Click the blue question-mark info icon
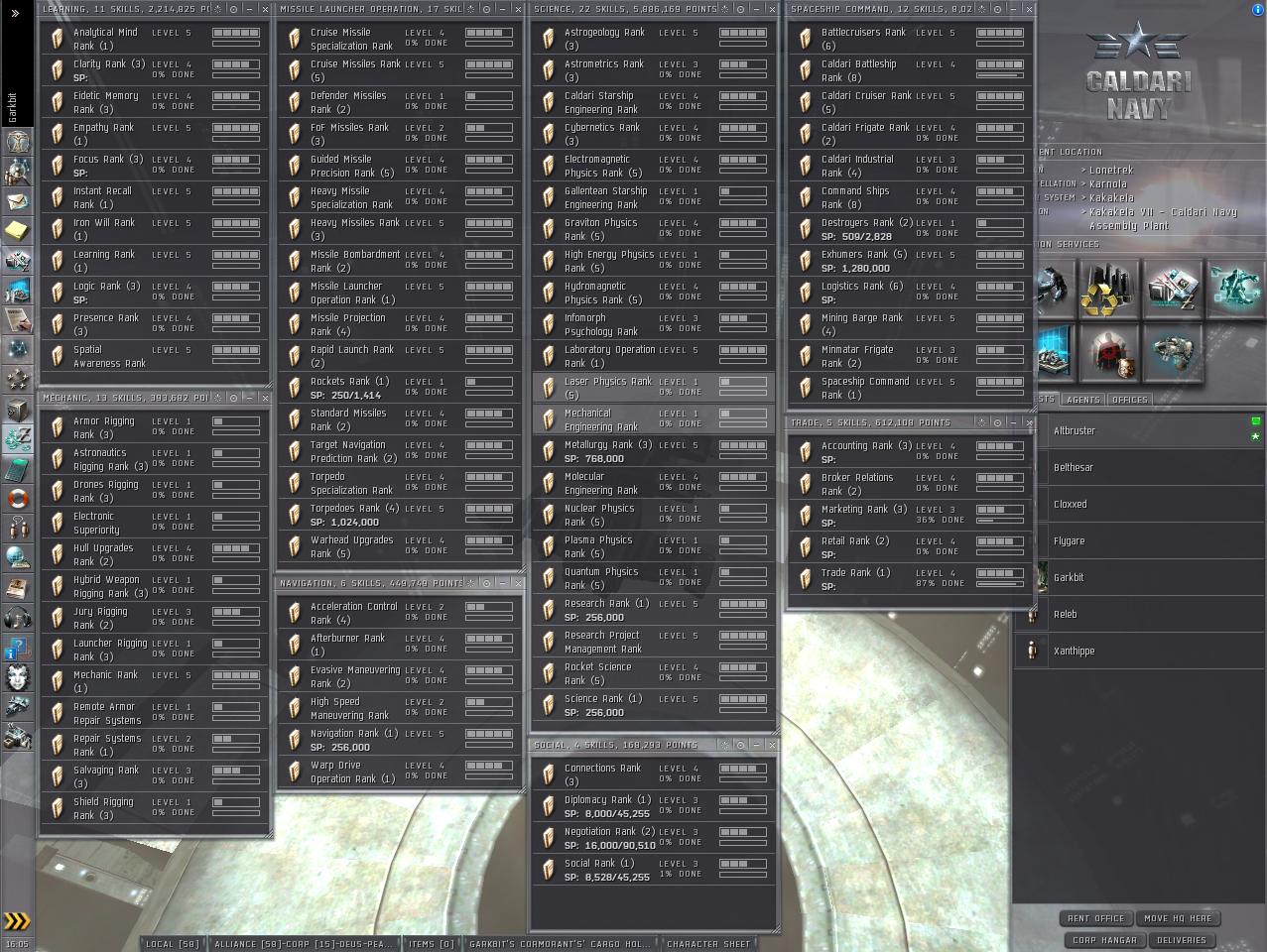The width and height of the screenshot is (1267, 952). coord(18,649)
